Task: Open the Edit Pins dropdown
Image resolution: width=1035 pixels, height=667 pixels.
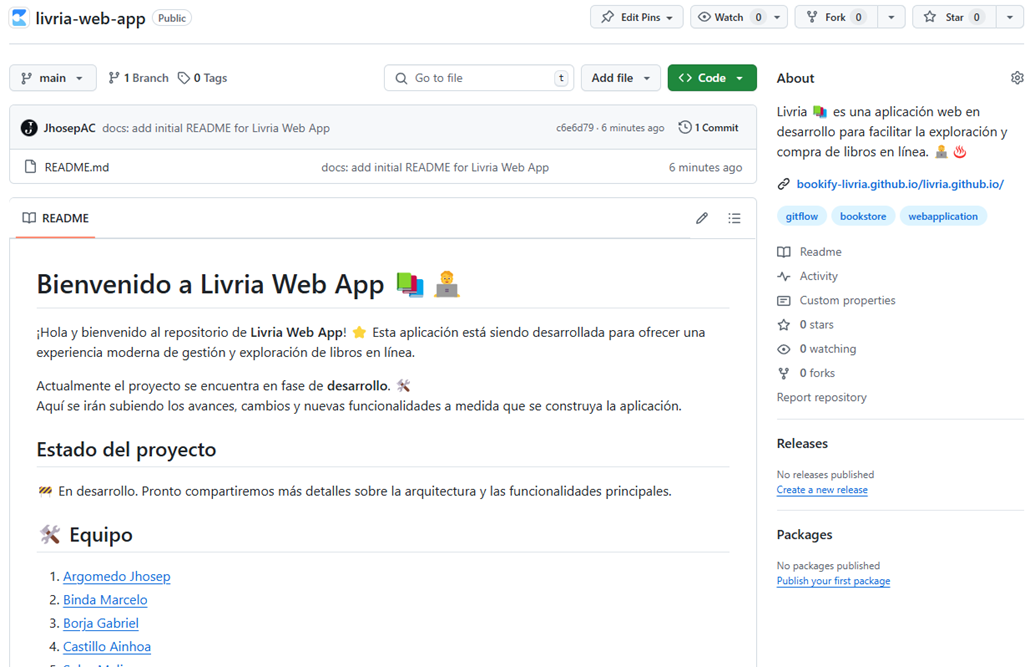Action: coord(636,17)
